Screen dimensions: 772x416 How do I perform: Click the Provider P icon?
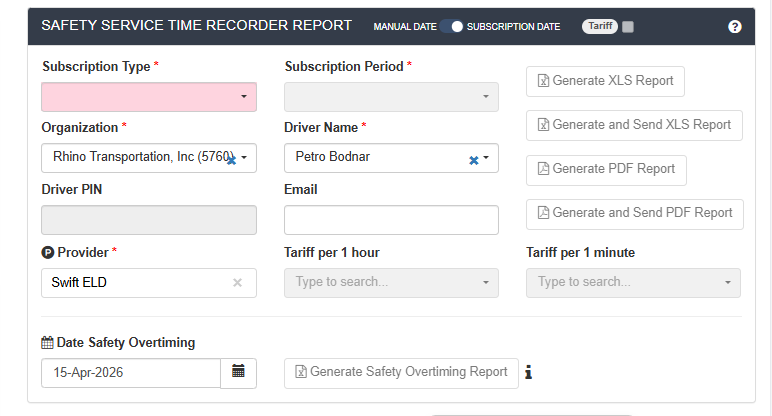pyautogui.click(x=47, y=253)
